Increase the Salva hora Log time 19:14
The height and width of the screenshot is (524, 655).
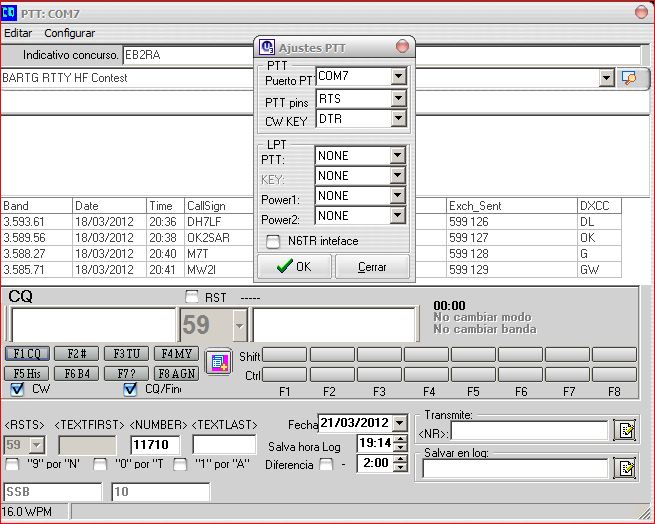(401, 439)
